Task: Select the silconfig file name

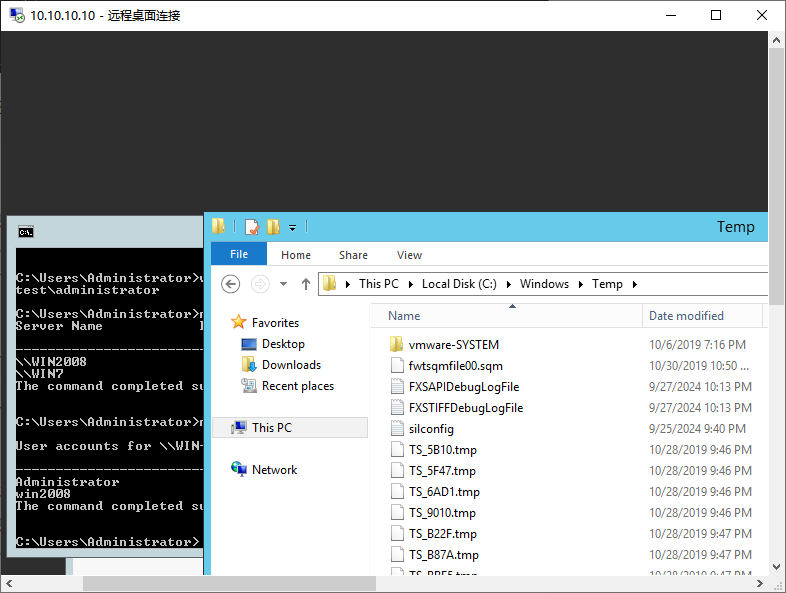Action: coord(431,429)
